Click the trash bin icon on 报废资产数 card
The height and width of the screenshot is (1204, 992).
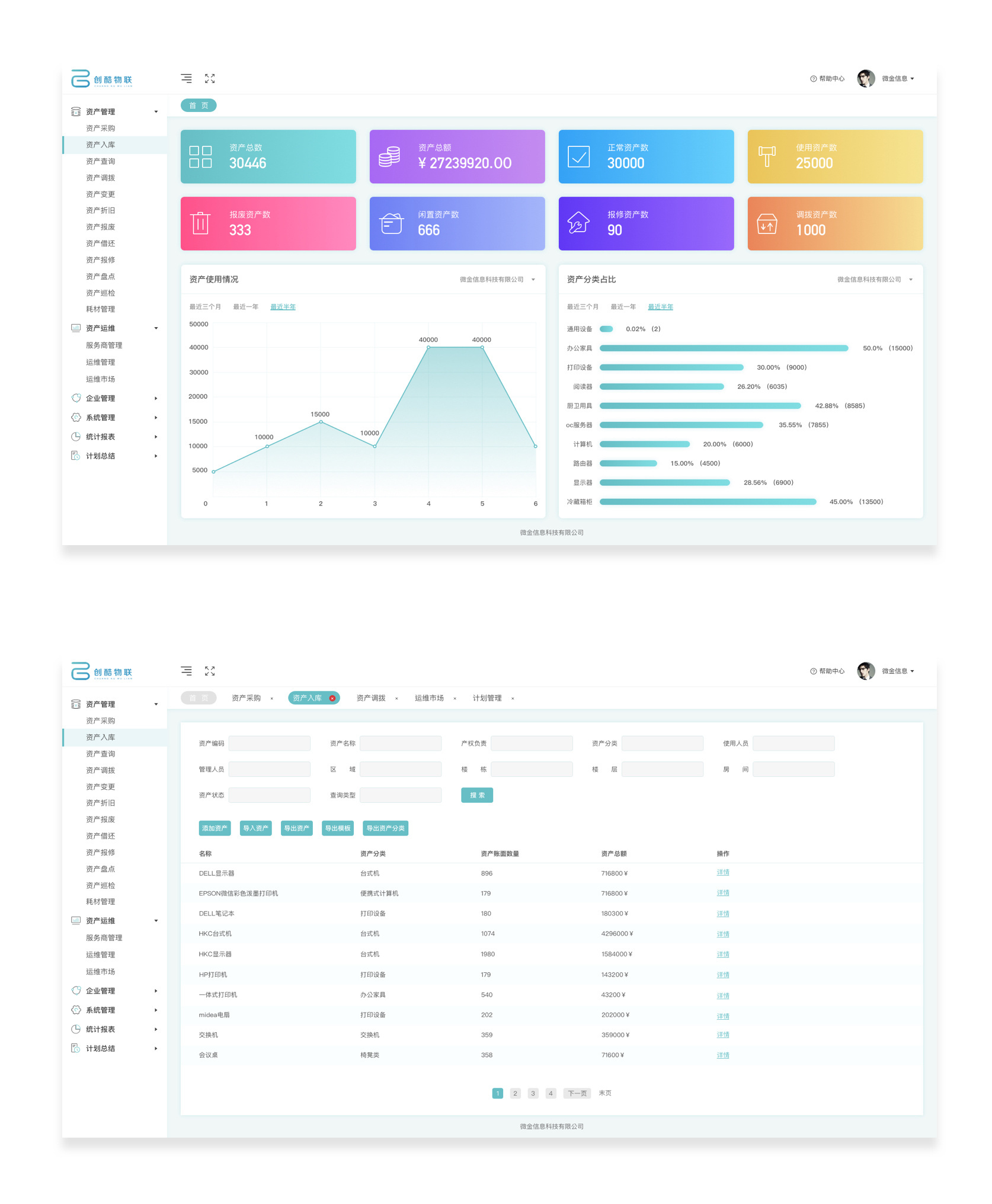tap(200, 223)
